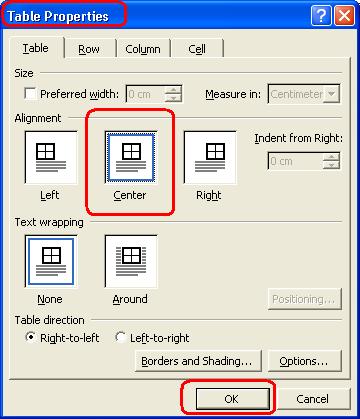The image size is (360, 419).
Task: Select Left-to-right table direction
Action: (x=120, y=337)
